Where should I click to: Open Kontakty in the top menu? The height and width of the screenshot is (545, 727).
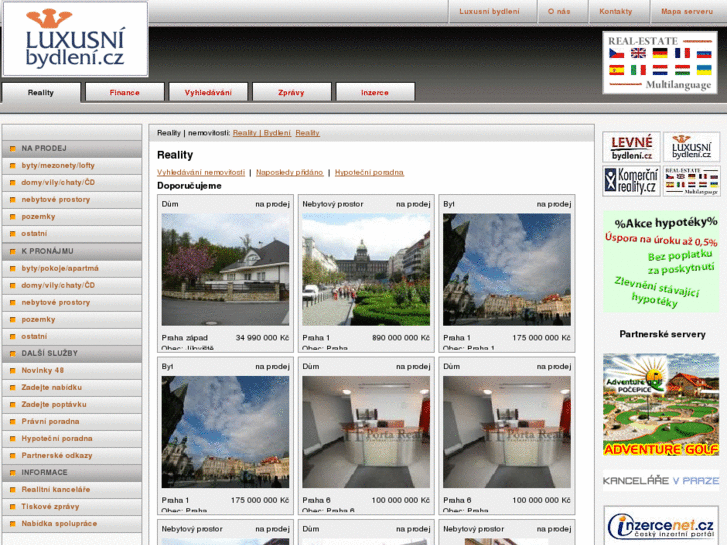615,12
